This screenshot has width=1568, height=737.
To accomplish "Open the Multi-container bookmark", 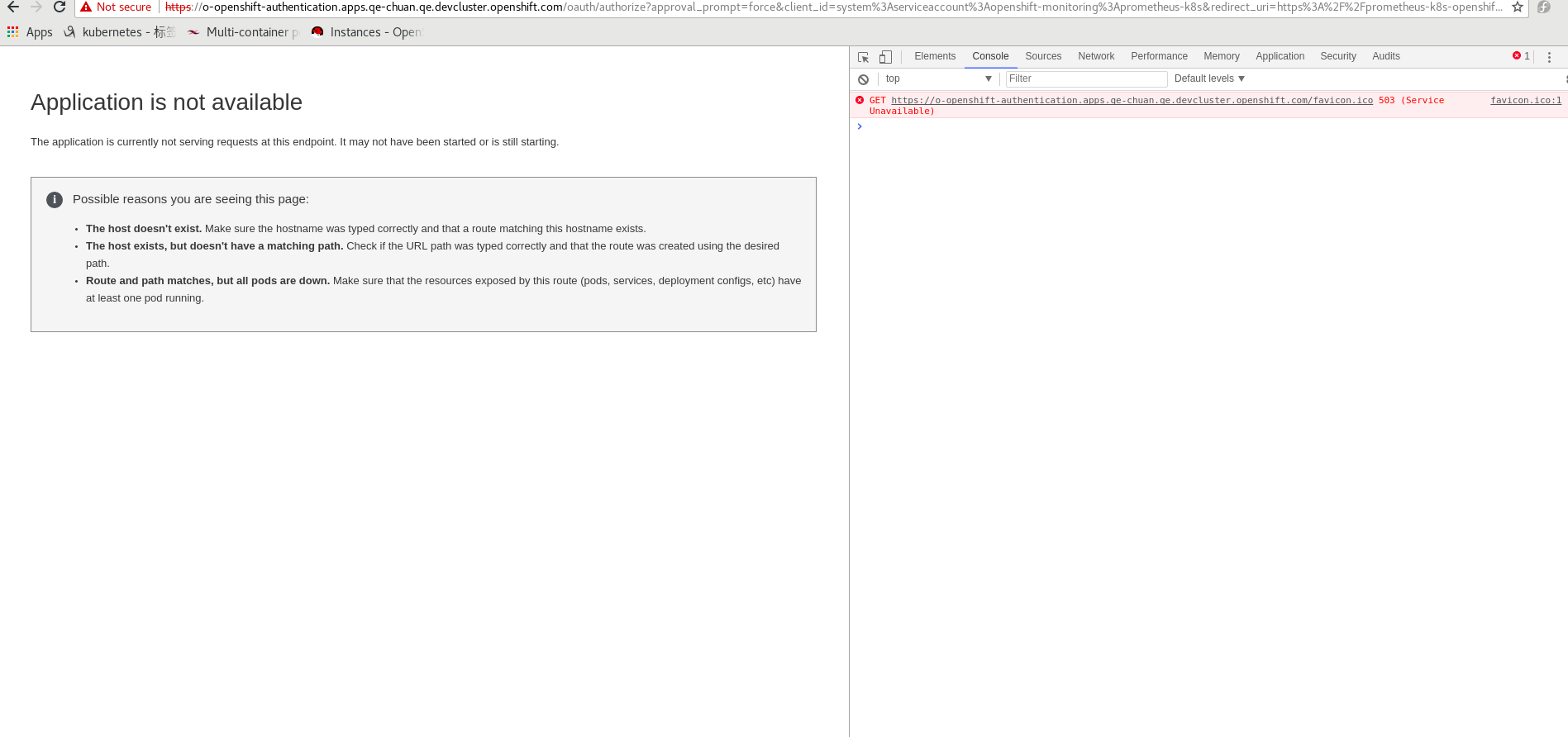I will (243, 32).
